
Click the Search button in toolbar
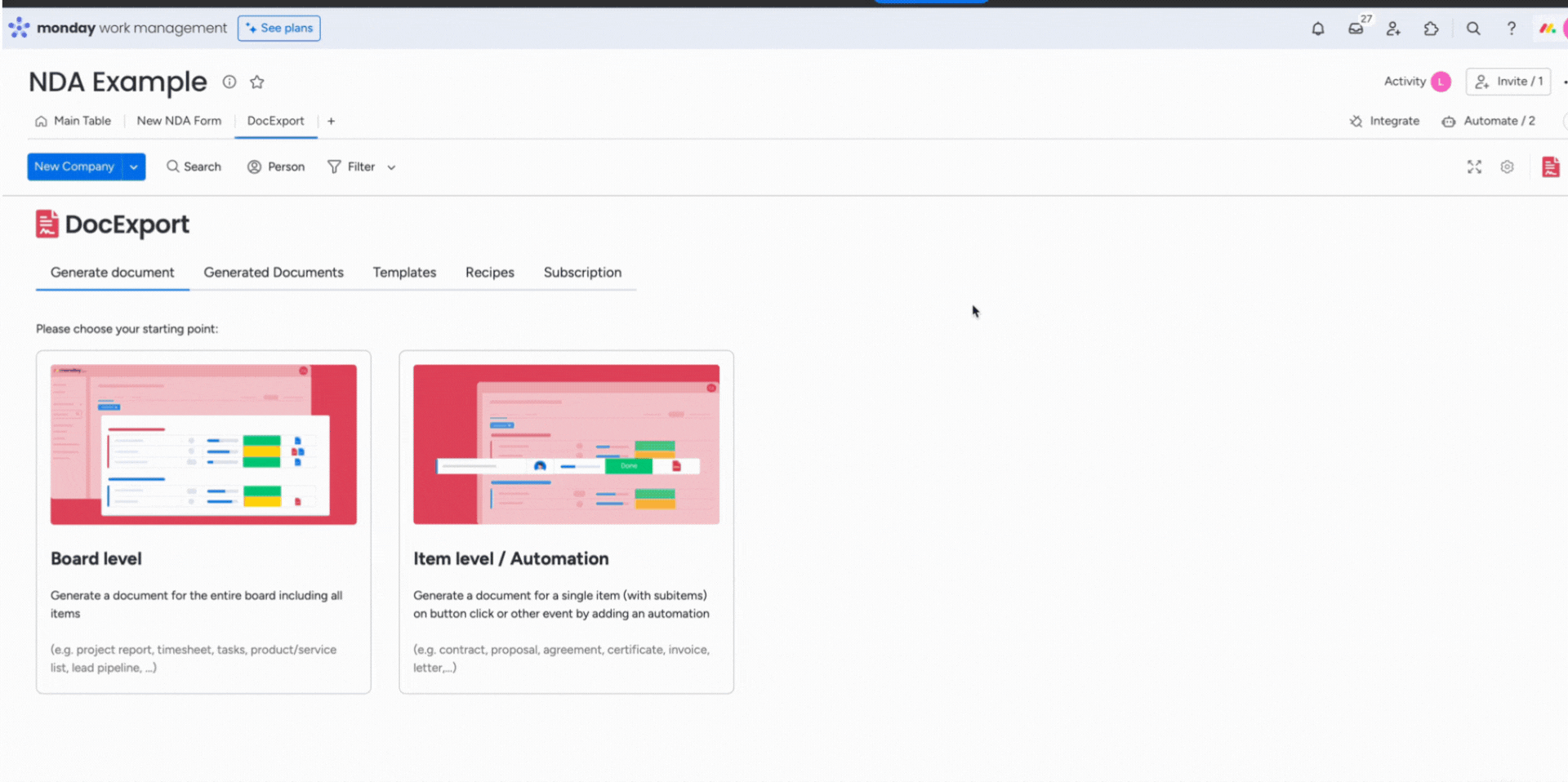click(x=194, y=167)
